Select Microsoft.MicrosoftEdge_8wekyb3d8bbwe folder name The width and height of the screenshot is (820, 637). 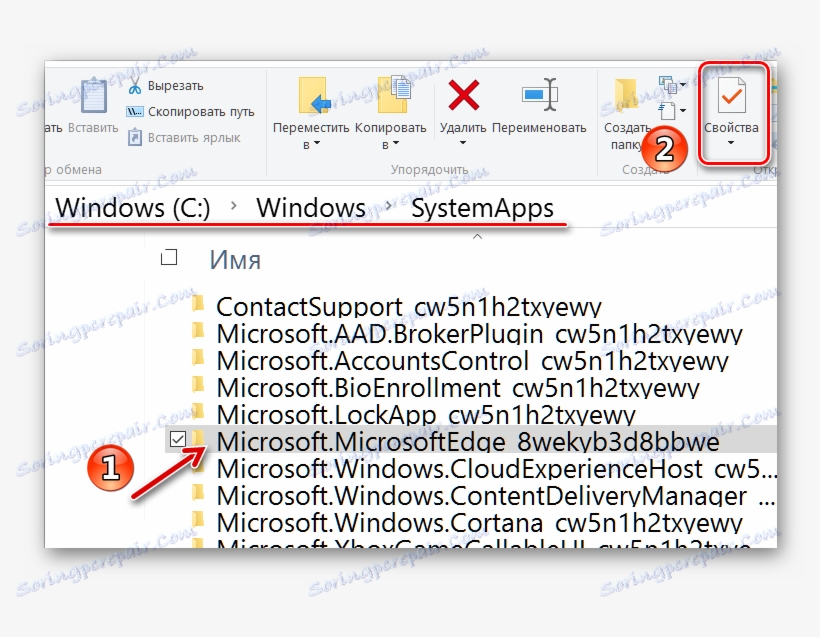[468, 442]
